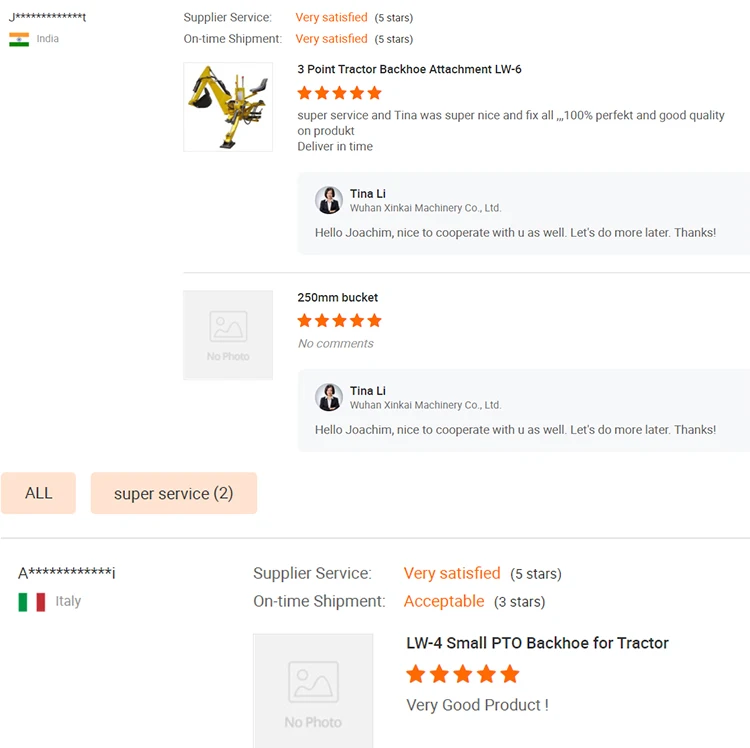Click Tina Li's avatar in first reply
The width and height of the screenshot is (750, 748).
(x=329, y=200)
